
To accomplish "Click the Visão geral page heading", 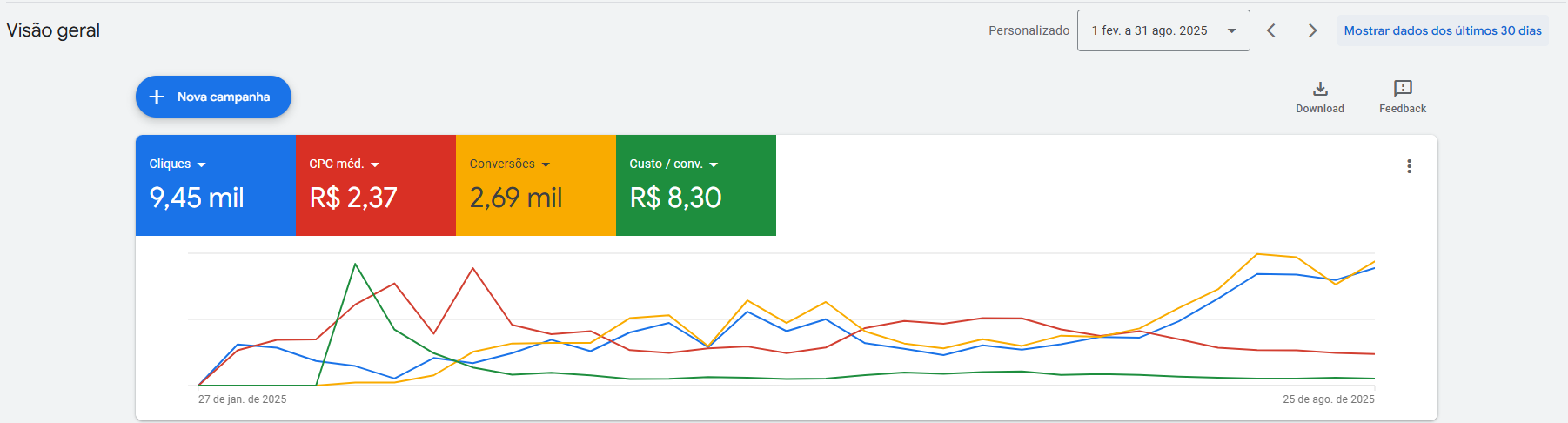I will point(53,30).
